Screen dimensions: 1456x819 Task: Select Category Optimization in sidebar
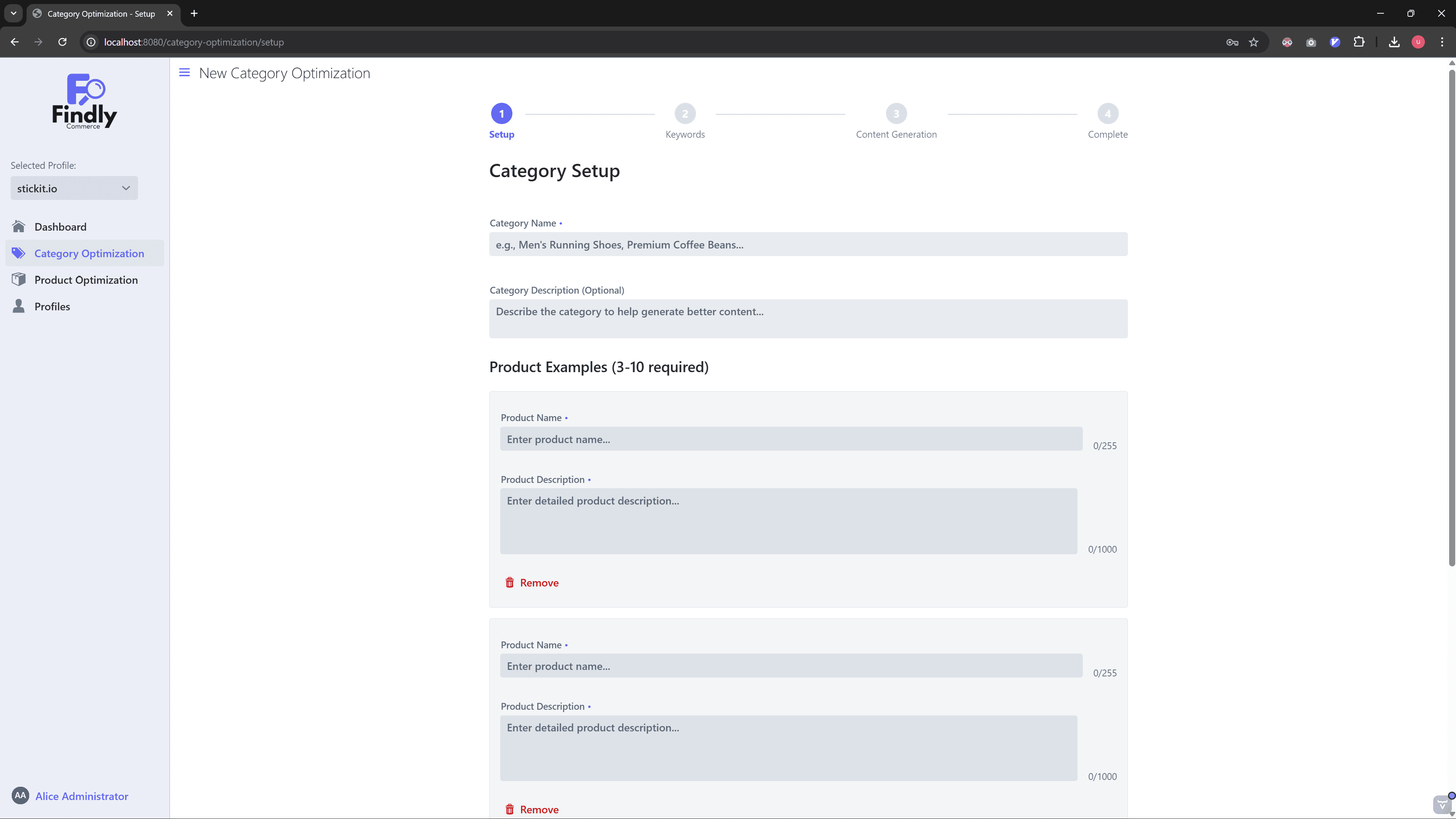89,253
